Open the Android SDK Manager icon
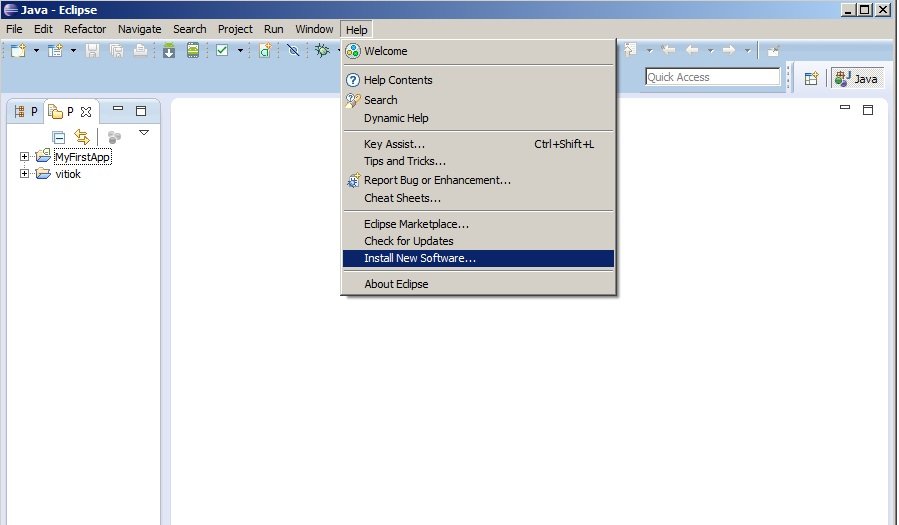Viewport: 899px width, 525px height. pyautogui.click(x=169, y=50)
